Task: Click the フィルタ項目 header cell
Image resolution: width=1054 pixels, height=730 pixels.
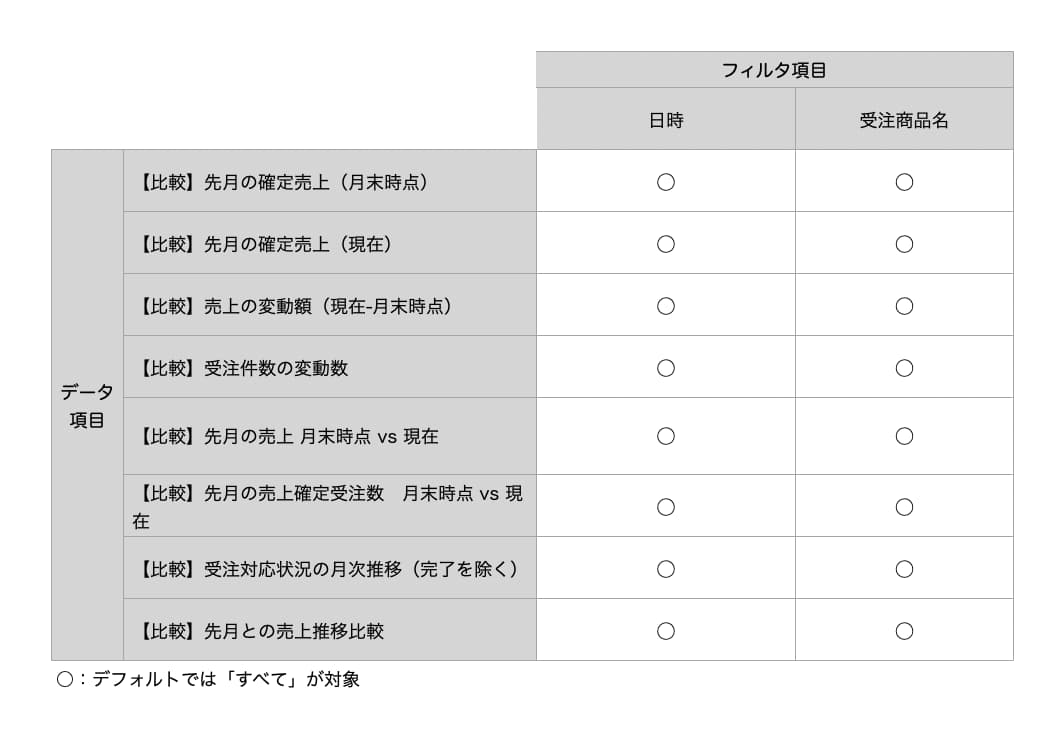Action: [x=774, y=70]
